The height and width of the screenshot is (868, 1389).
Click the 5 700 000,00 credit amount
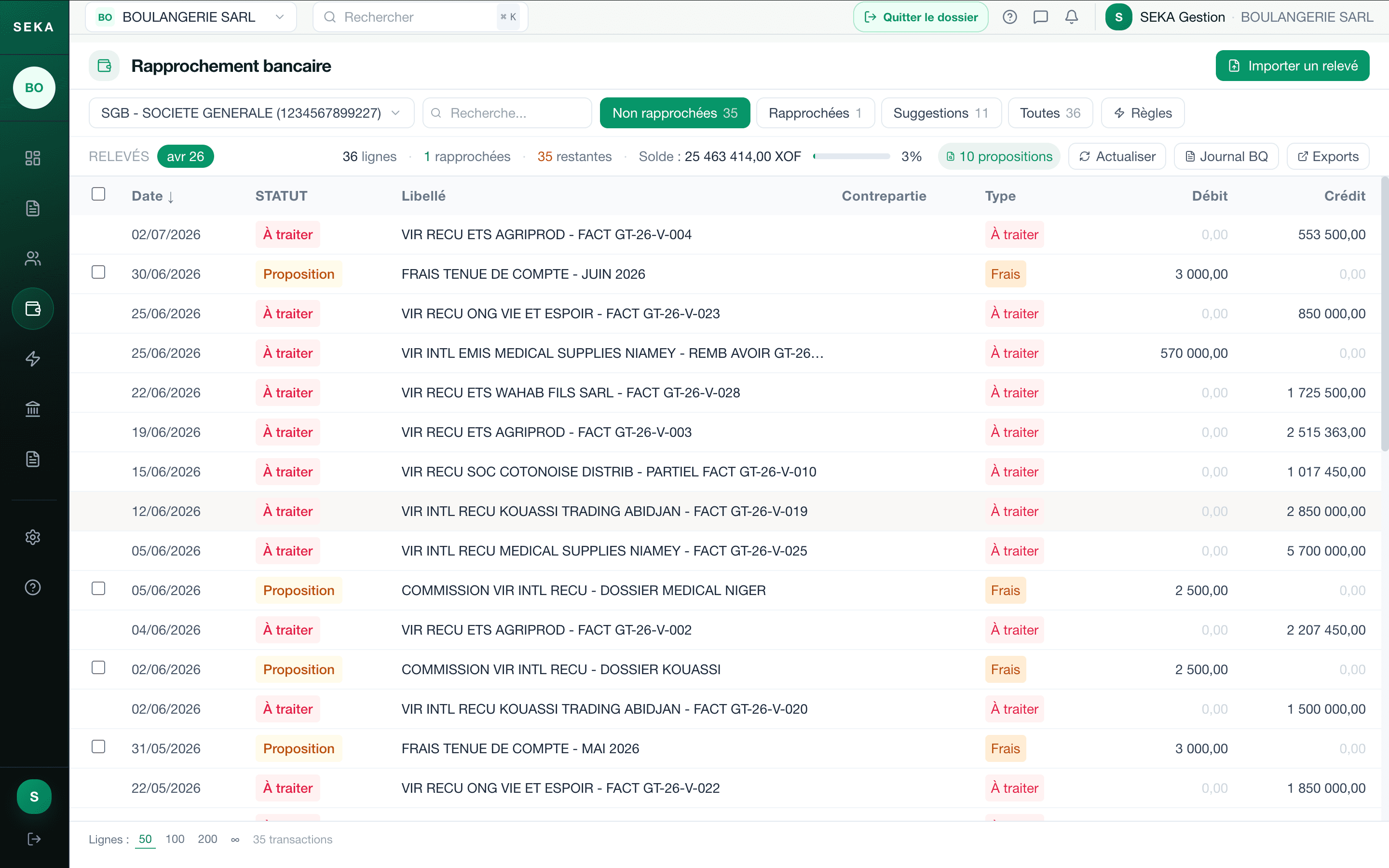point(1326,551)
